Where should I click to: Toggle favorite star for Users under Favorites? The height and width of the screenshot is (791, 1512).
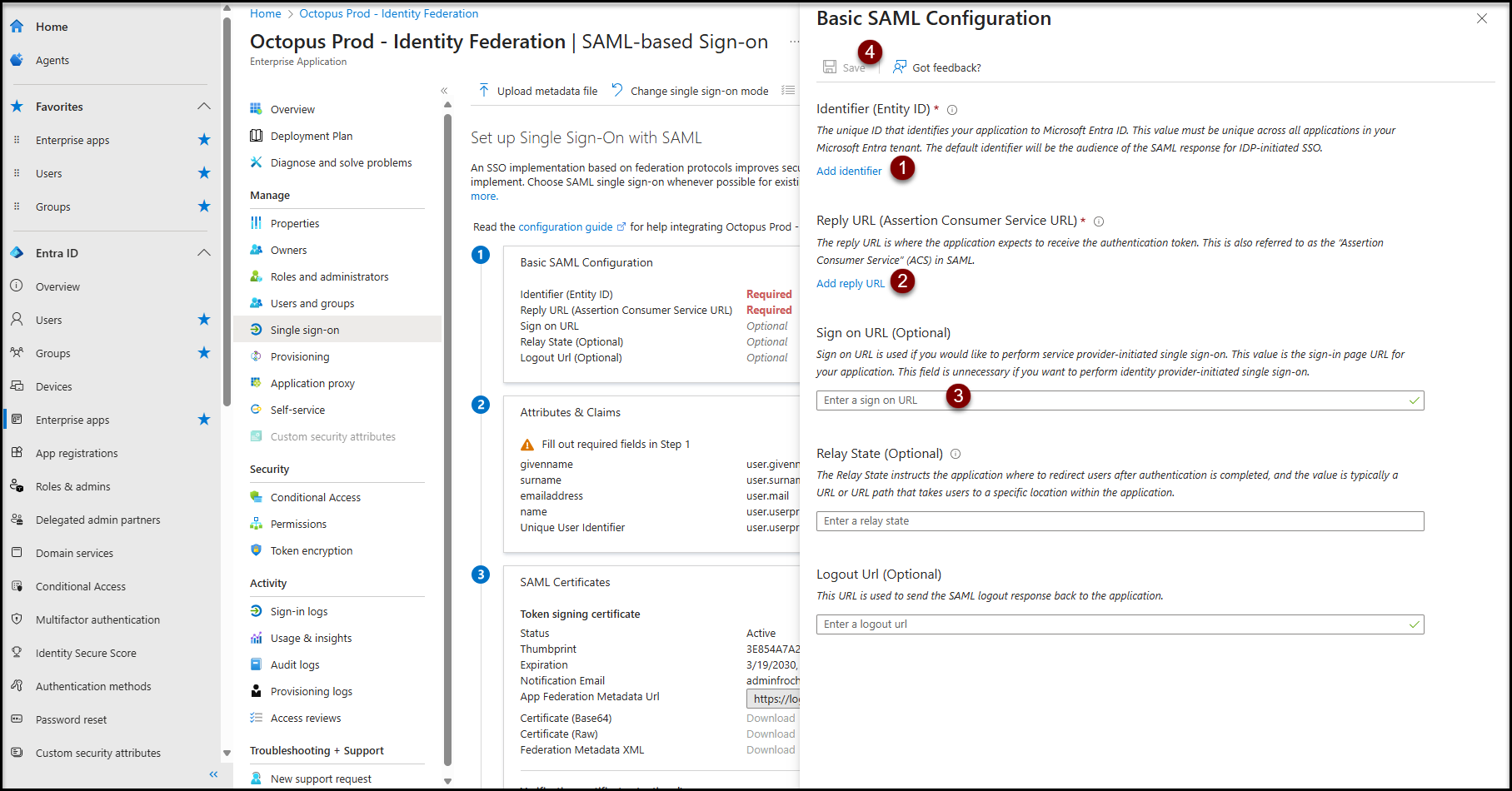coord(204,173)
